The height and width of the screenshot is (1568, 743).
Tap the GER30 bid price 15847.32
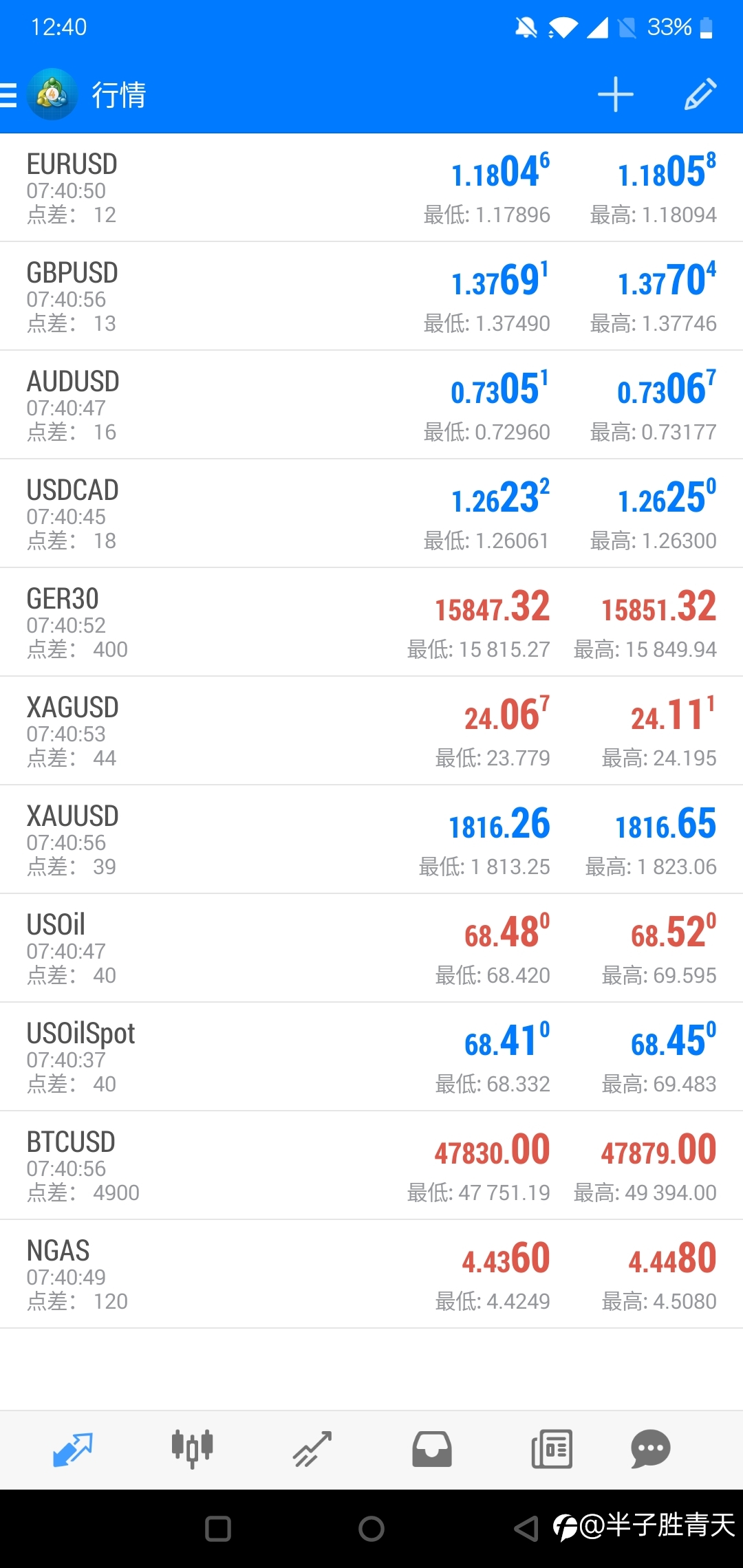coord(492,607)
